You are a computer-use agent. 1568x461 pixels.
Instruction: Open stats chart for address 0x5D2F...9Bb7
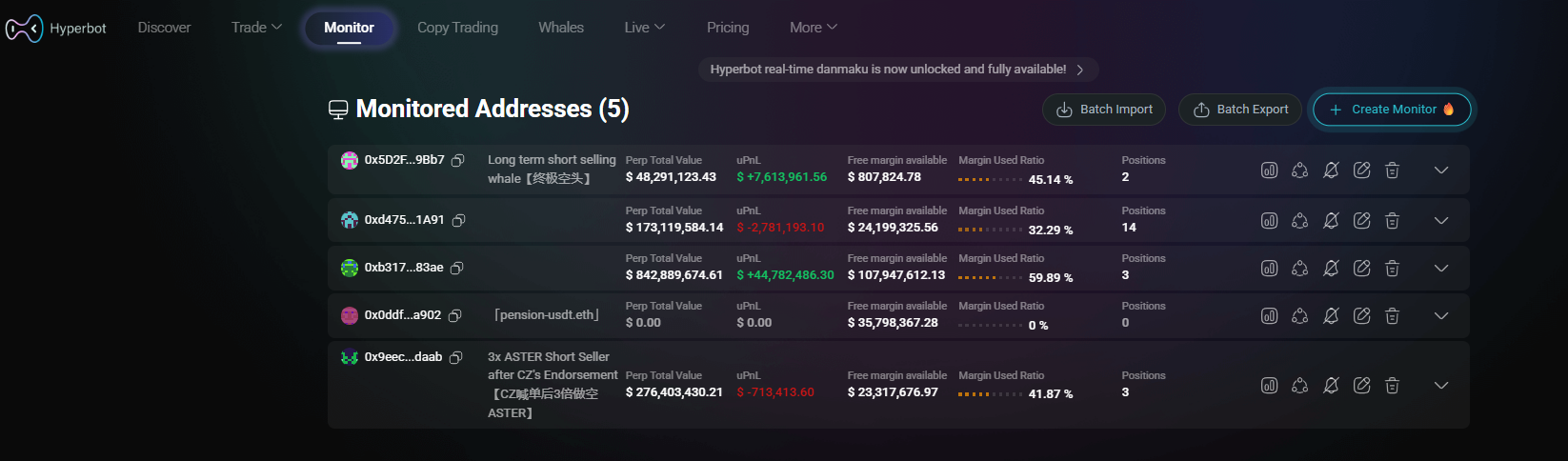click(1269, 170)
